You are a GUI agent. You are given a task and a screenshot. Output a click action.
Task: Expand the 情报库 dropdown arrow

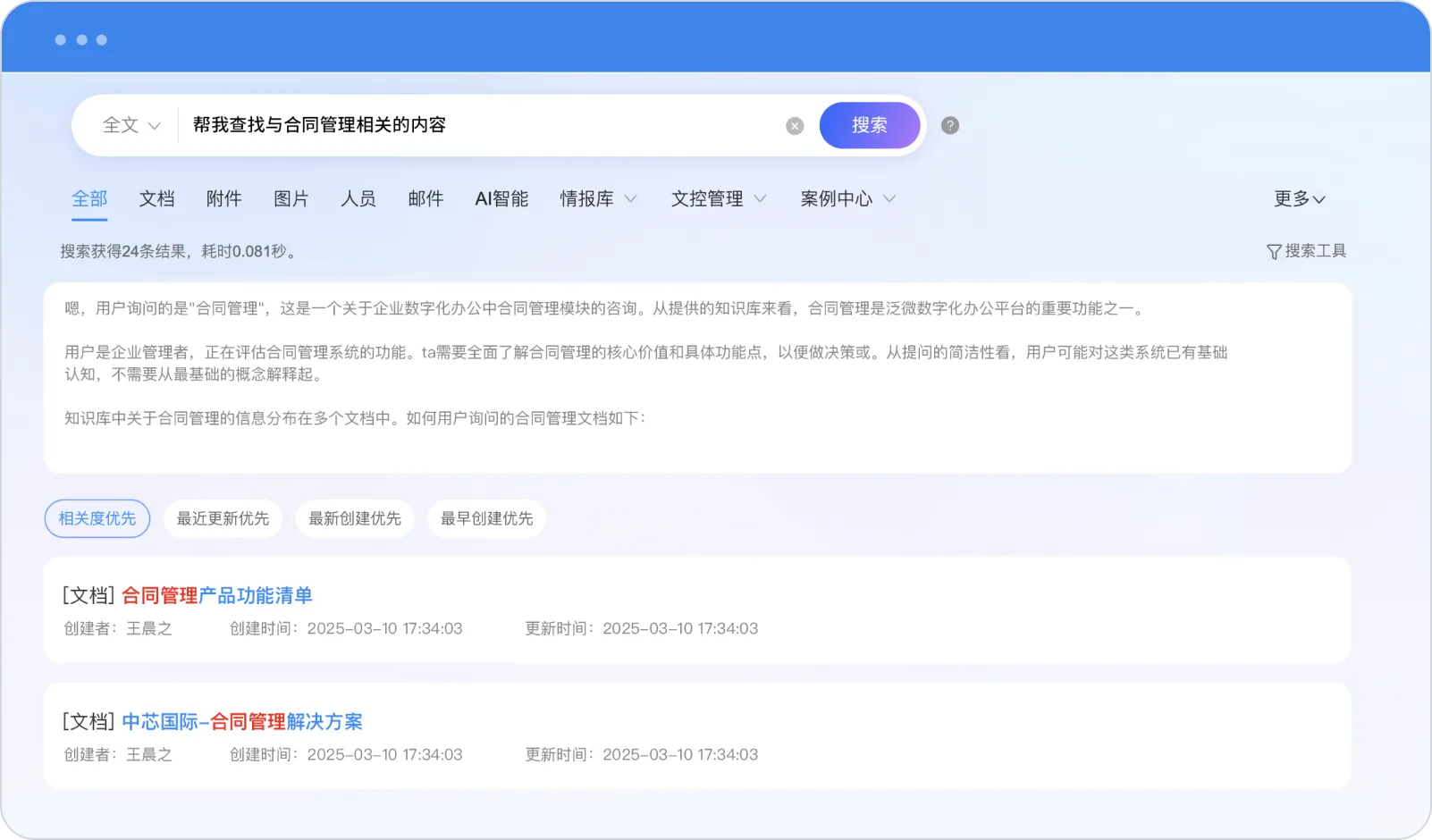coord(630,198)
